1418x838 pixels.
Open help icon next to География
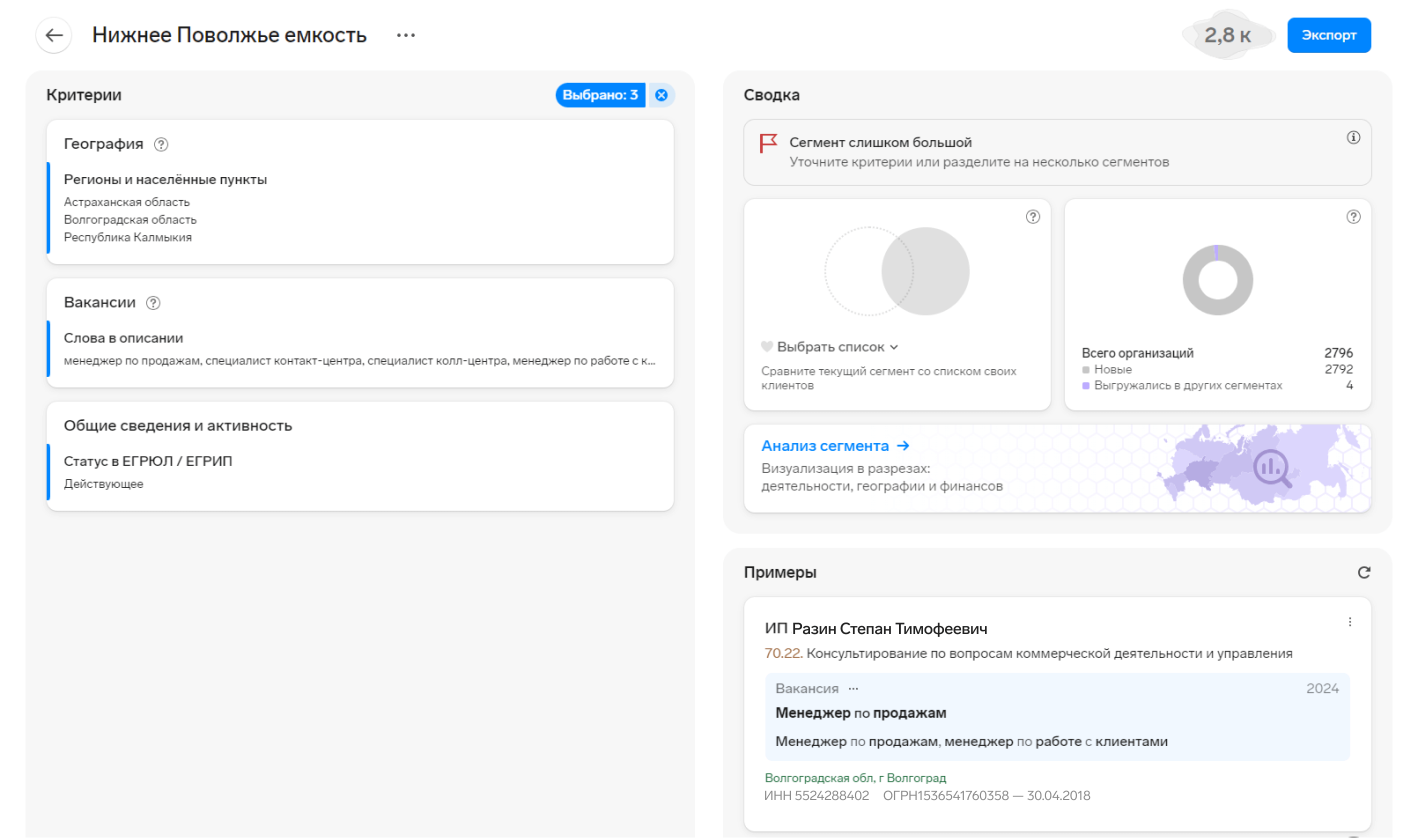161,144
